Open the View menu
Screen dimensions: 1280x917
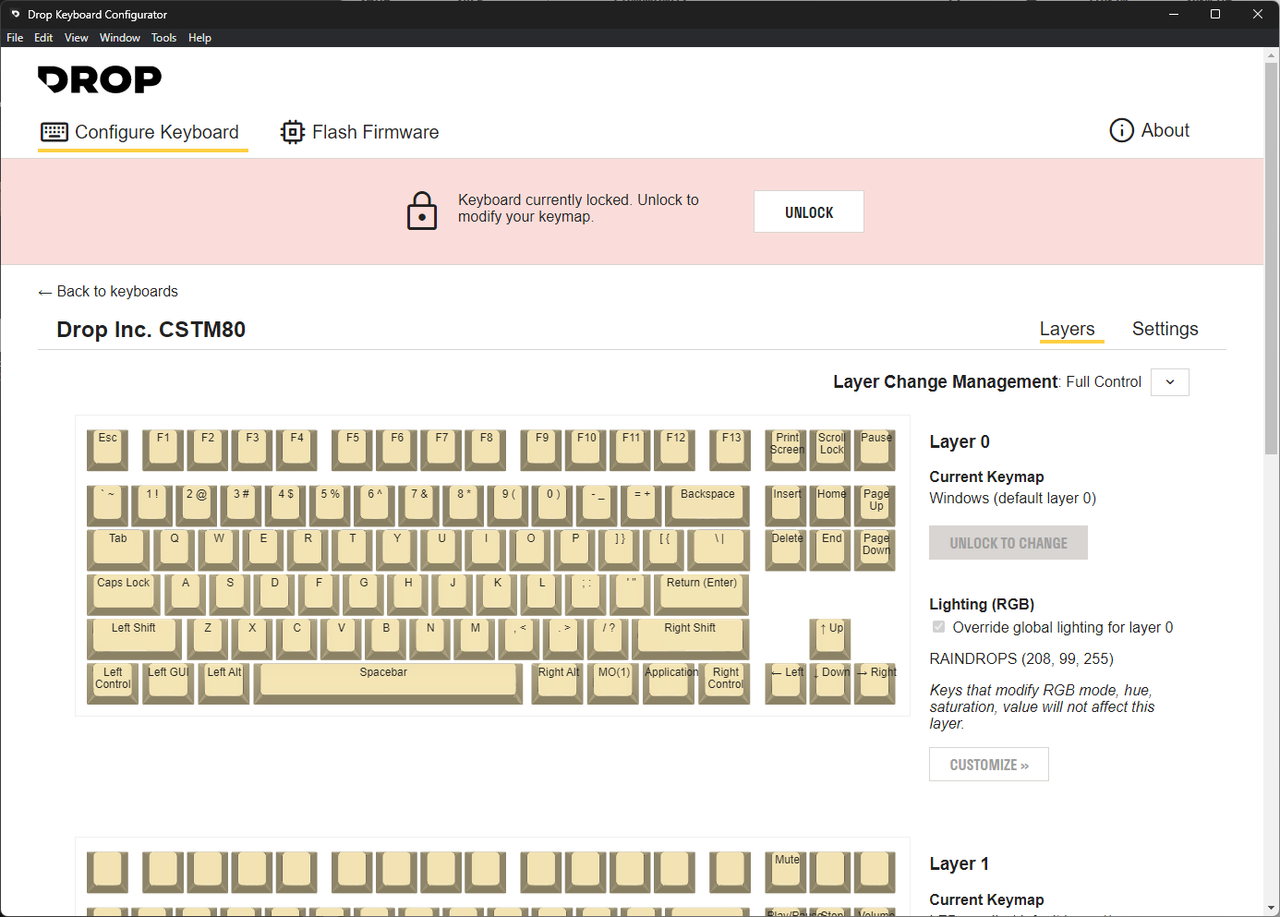tap(76, 38)
